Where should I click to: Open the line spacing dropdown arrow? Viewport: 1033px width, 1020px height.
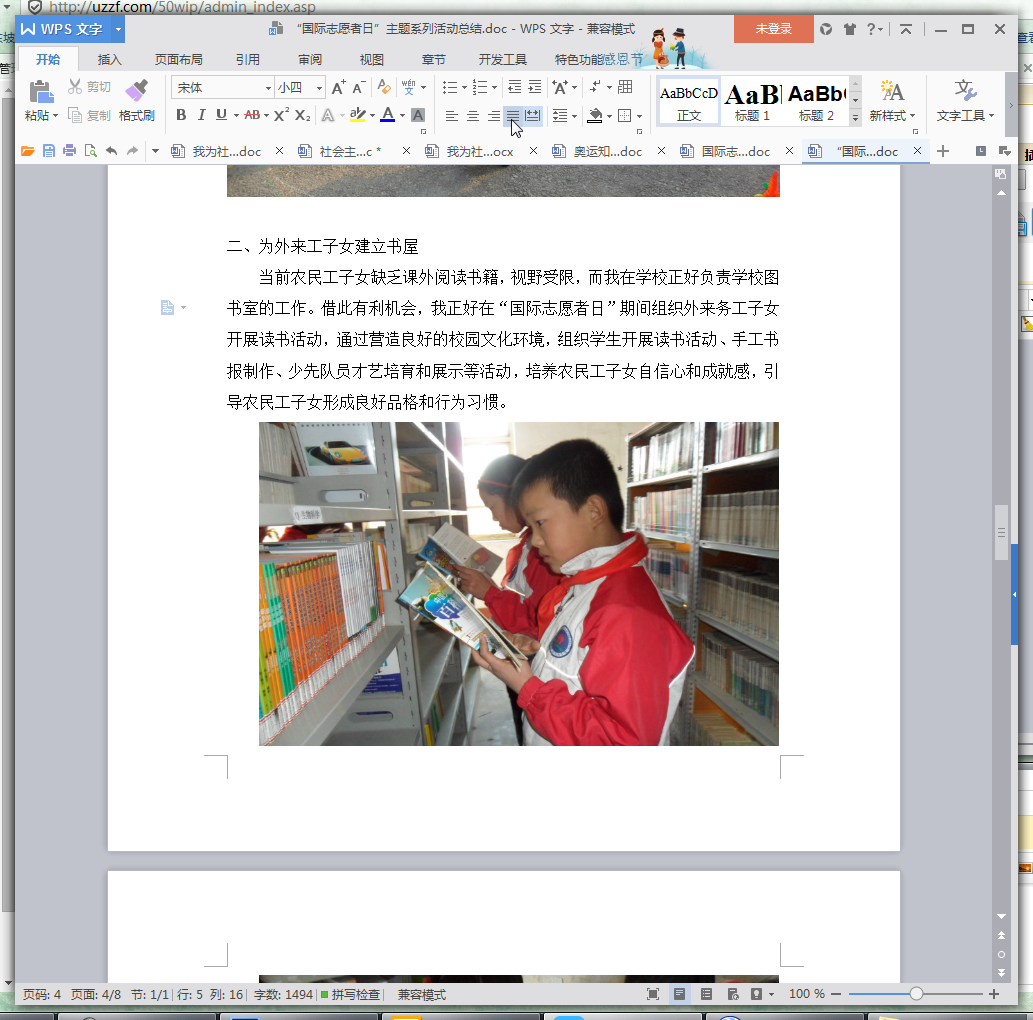[x=574, y=116]
